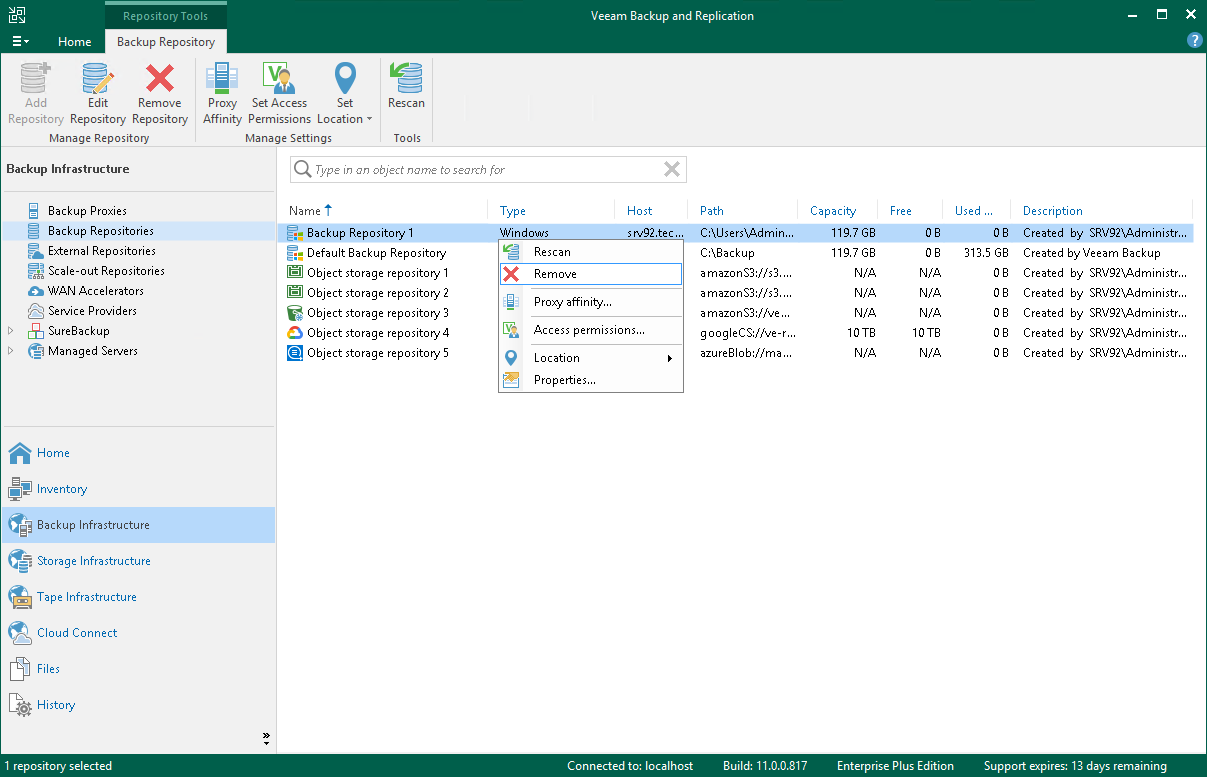
Task: Open the Files navigation view
Action: pyautogui.click(x=138, y=669)
